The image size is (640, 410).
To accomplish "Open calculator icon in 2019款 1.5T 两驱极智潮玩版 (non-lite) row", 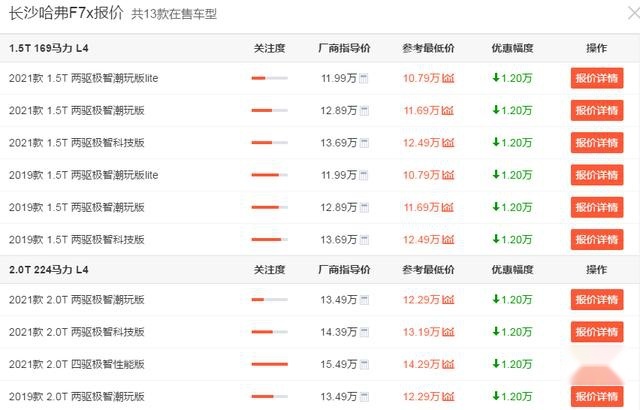I will [364, 208].
